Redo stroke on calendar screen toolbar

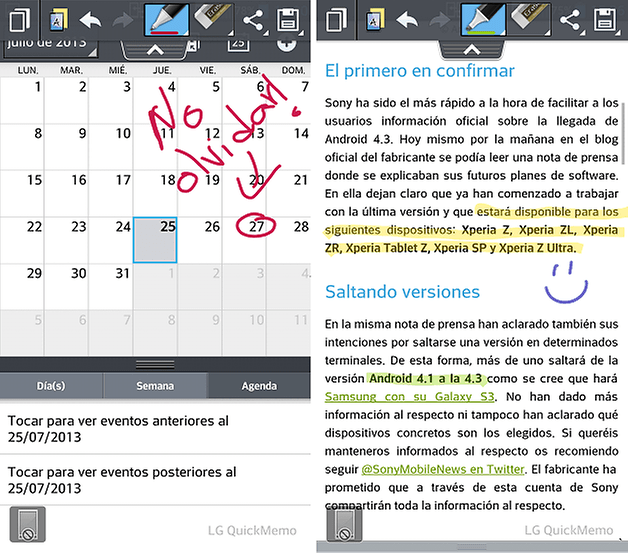tap(123, 20)
